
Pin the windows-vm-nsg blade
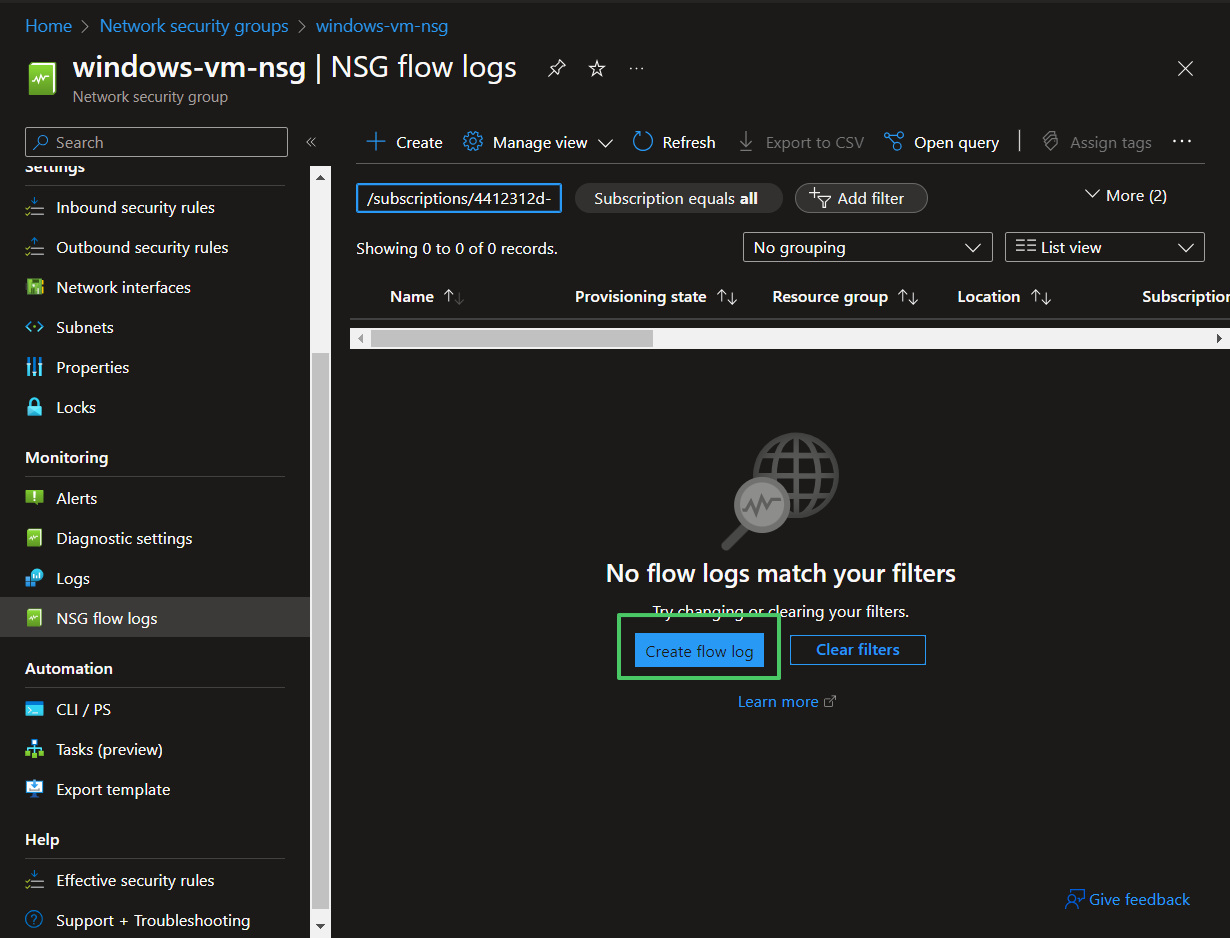point(557,68)
